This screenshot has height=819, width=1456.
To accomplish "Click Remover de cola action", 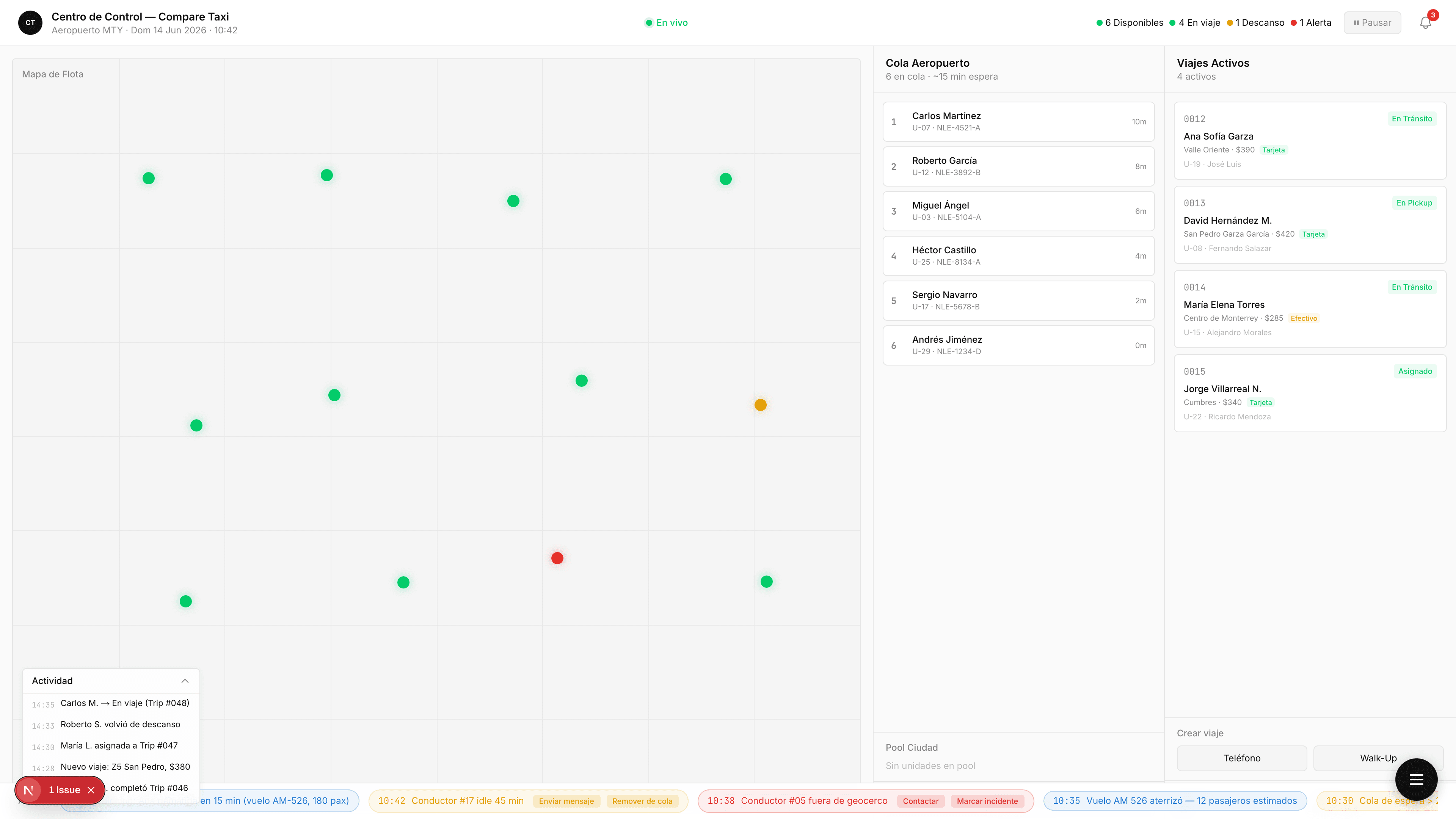I will (642, 801).
